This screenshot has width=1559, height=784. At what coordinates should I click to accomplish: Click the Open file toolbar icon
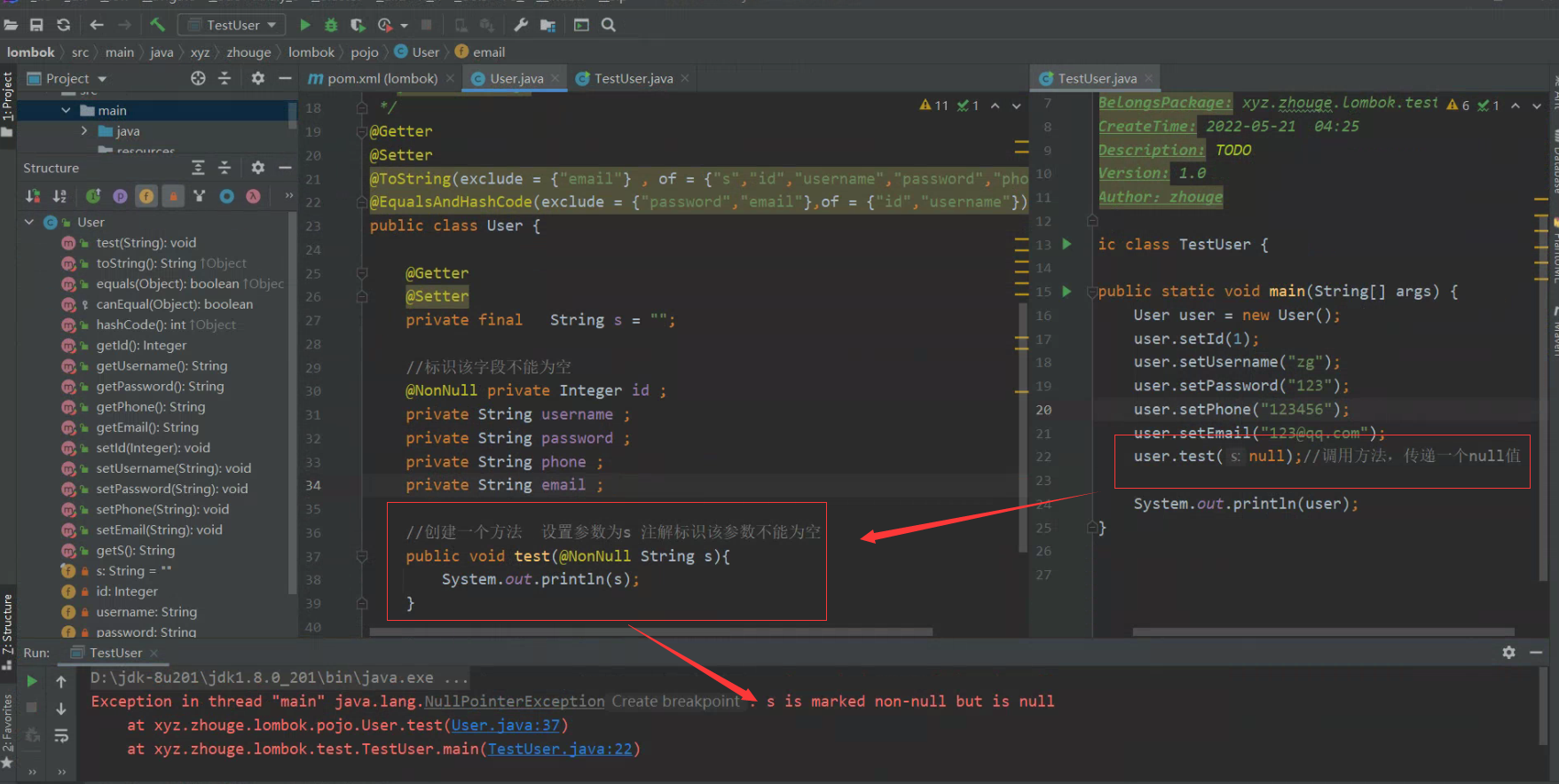click(11, 25)
